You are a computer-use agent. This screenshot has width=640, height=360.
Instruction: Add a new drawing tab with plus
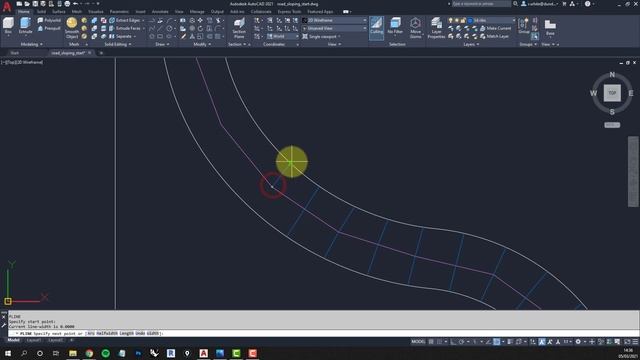point(101,53)
